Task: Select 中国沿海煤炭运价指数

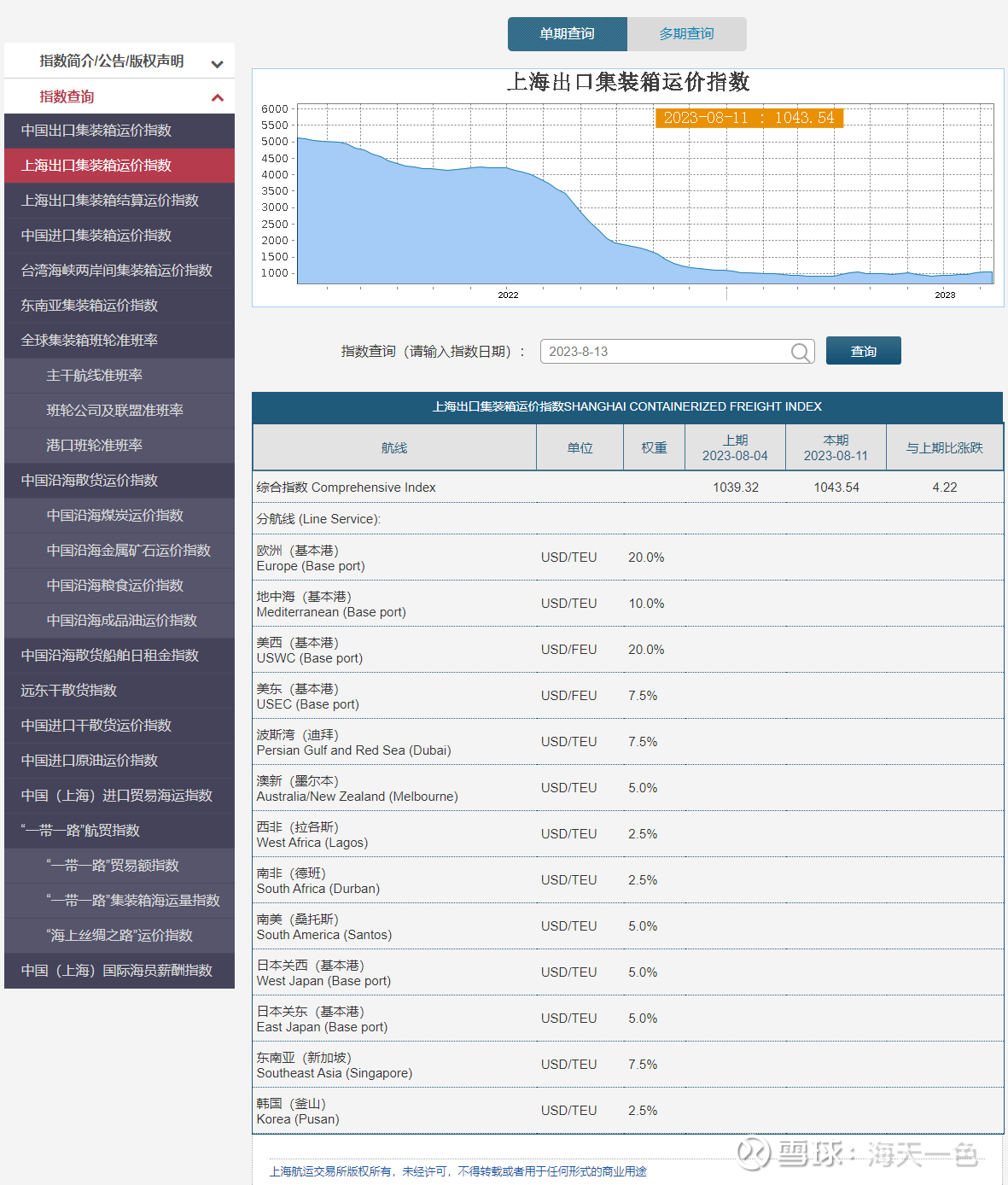Action: coord(119,516)
